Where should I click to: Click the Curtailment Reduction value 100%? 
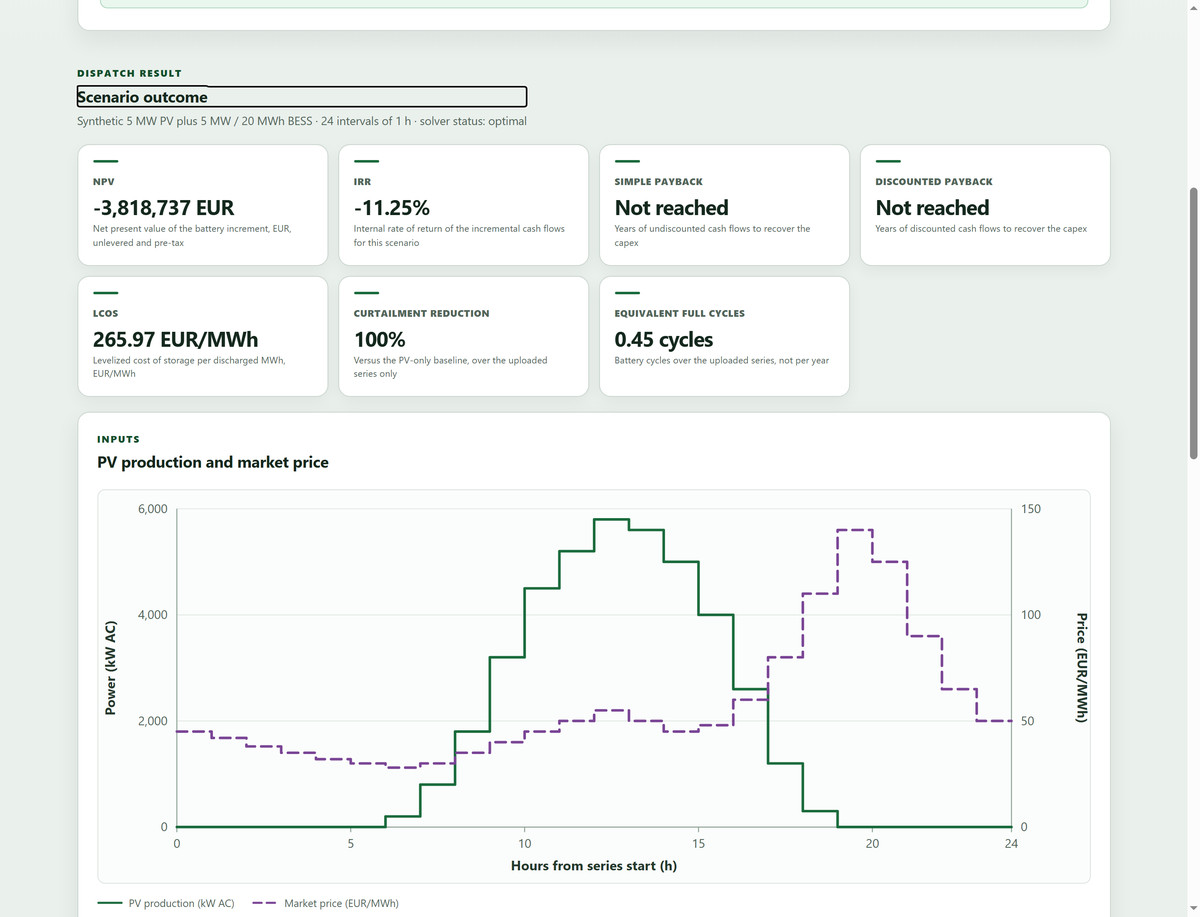click(379, 340)
